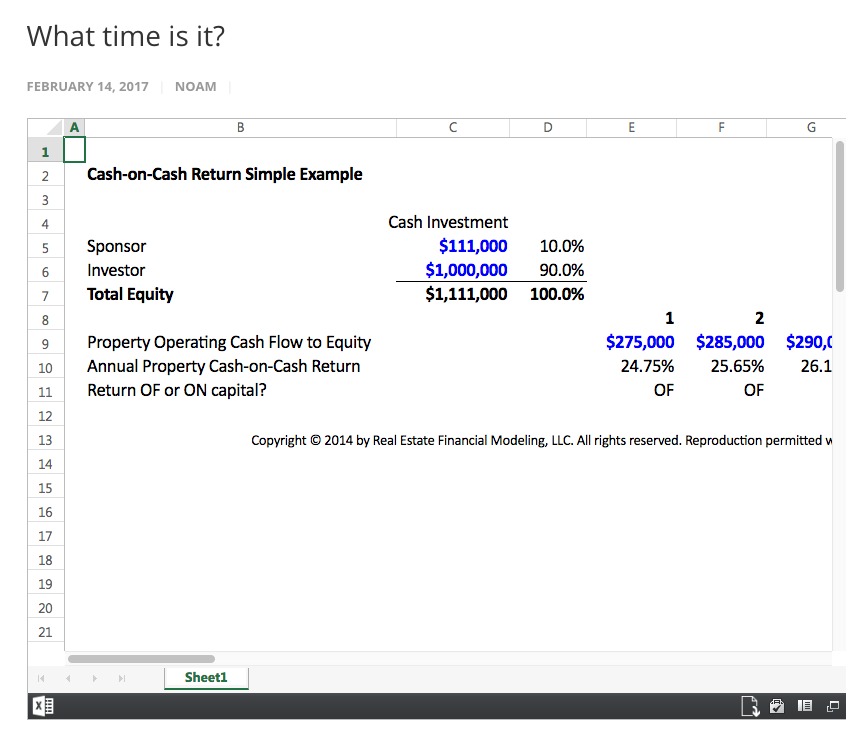Image resolution: width=857 pixels, height=730 pixels.
Task: Select the $275,000 cash flow cell
Action: point(632,342)
